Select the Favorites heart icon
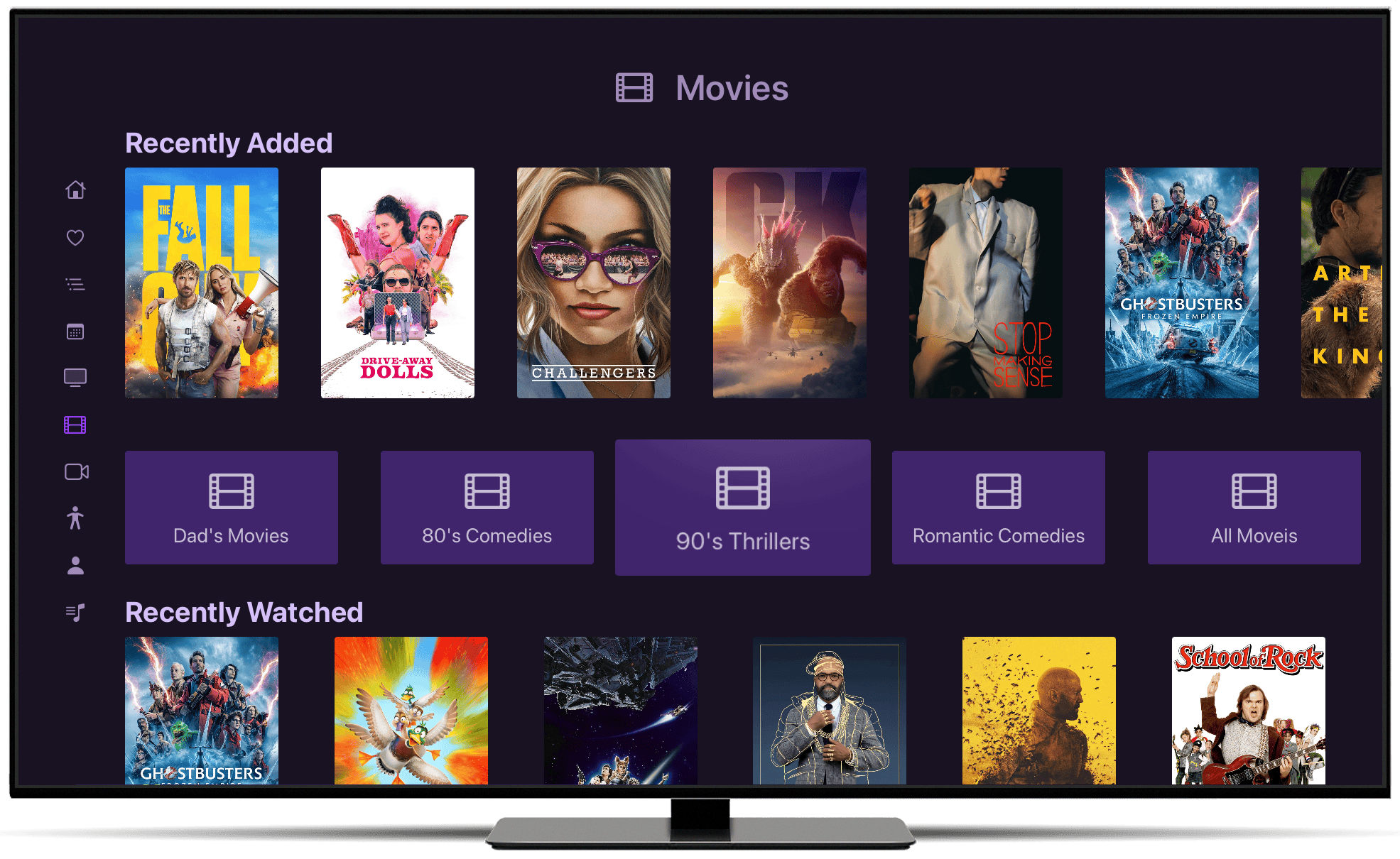This screenshot has width=1400, height=859. pos(78,238)
